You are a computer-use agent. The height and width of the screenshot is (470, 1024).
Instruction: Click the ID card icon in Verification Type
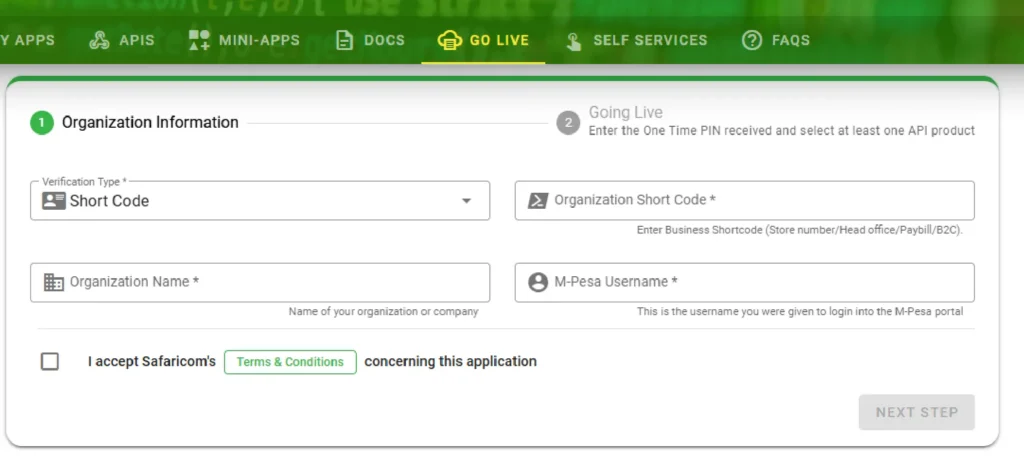pyautogui.click(x=53, y=201)
